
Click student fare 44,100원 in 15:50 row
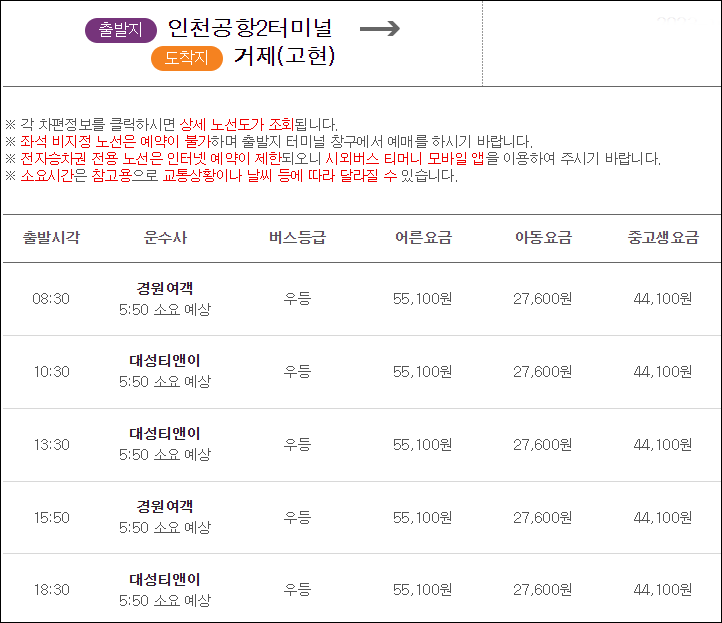click(663, 518)
